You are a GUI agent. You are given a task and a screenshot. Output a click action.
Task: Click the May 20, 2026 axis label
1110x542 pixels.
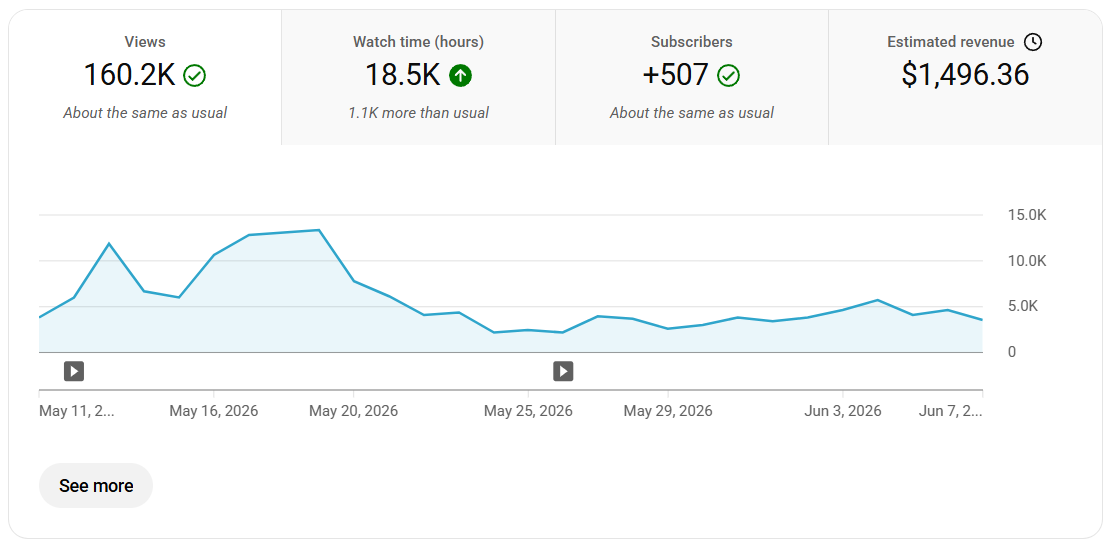click(x=353, y=411)
